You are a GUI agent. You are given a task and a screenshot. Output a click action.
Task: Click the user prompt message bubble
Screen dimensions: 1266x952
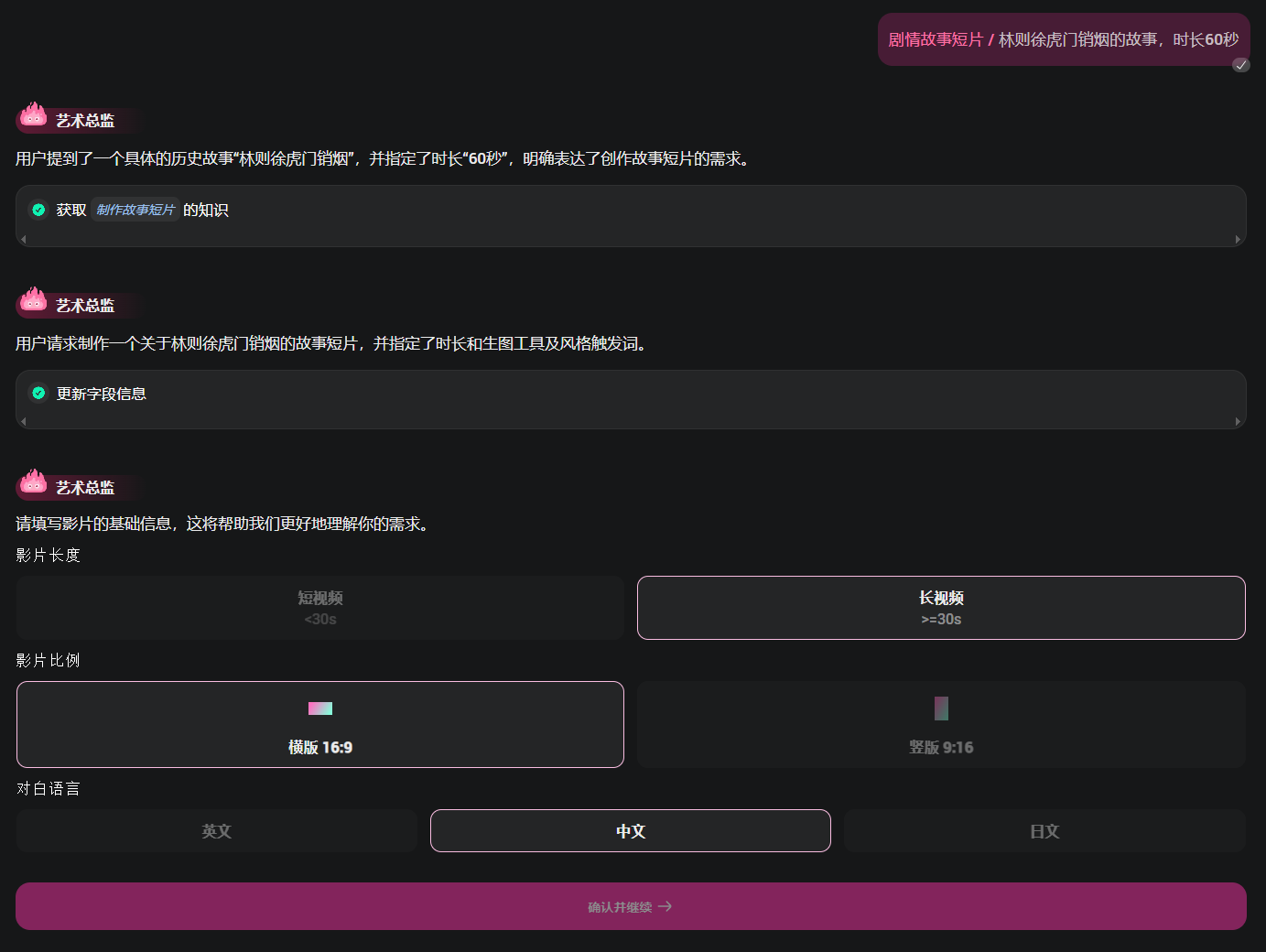(1063, 39)
